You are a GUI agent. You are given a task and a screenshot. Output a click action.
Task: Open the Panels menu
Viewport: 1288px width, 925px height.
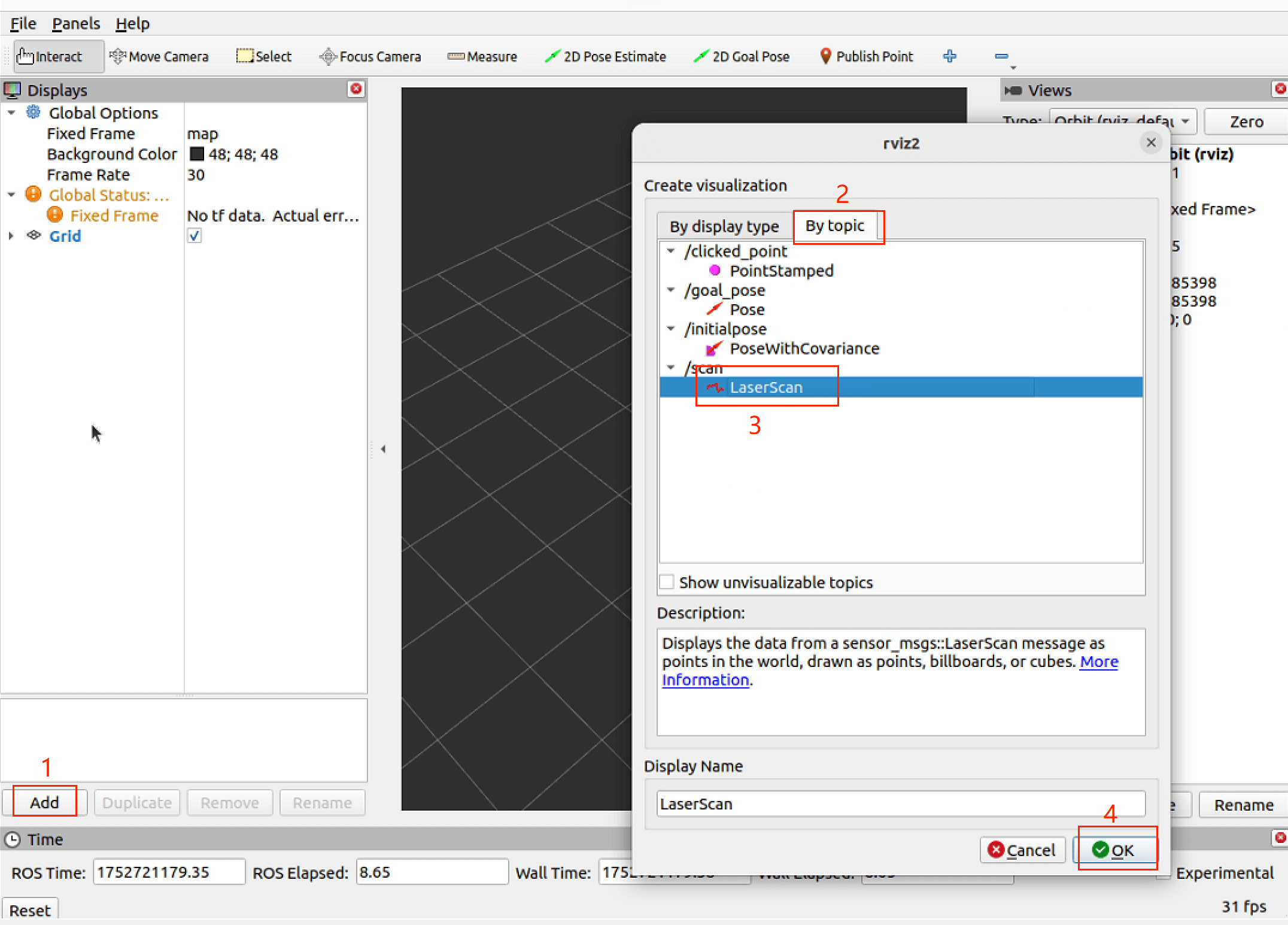(76, 23)
